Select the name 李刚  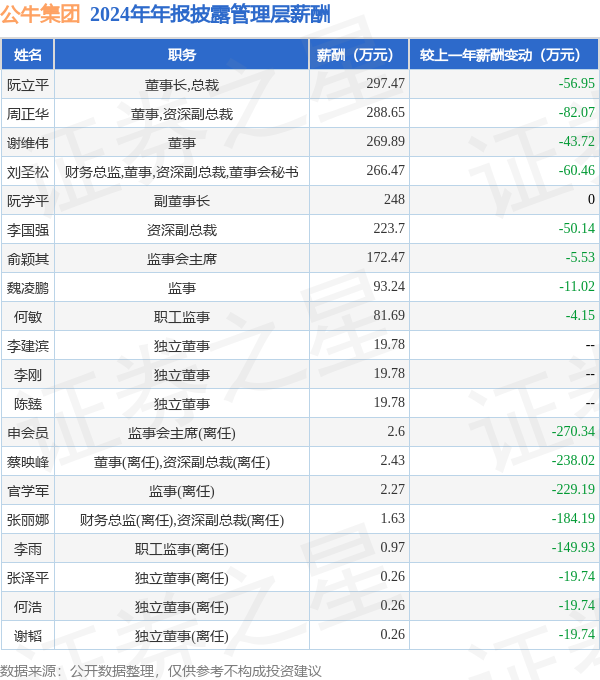pos(28,375)
